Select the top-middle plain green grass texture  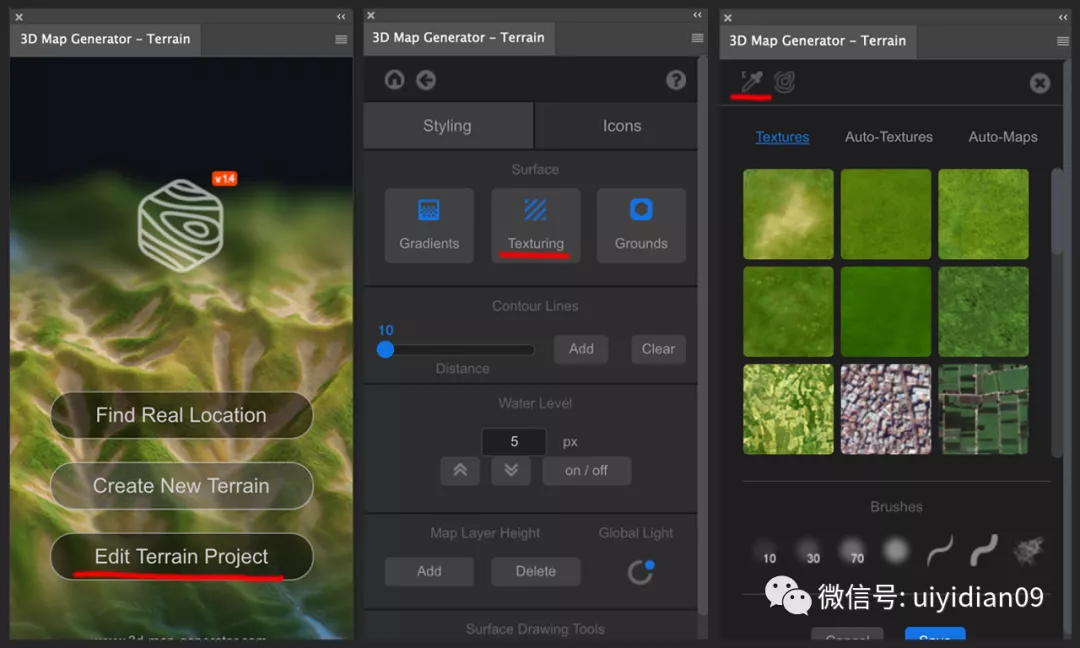[886, 214]
